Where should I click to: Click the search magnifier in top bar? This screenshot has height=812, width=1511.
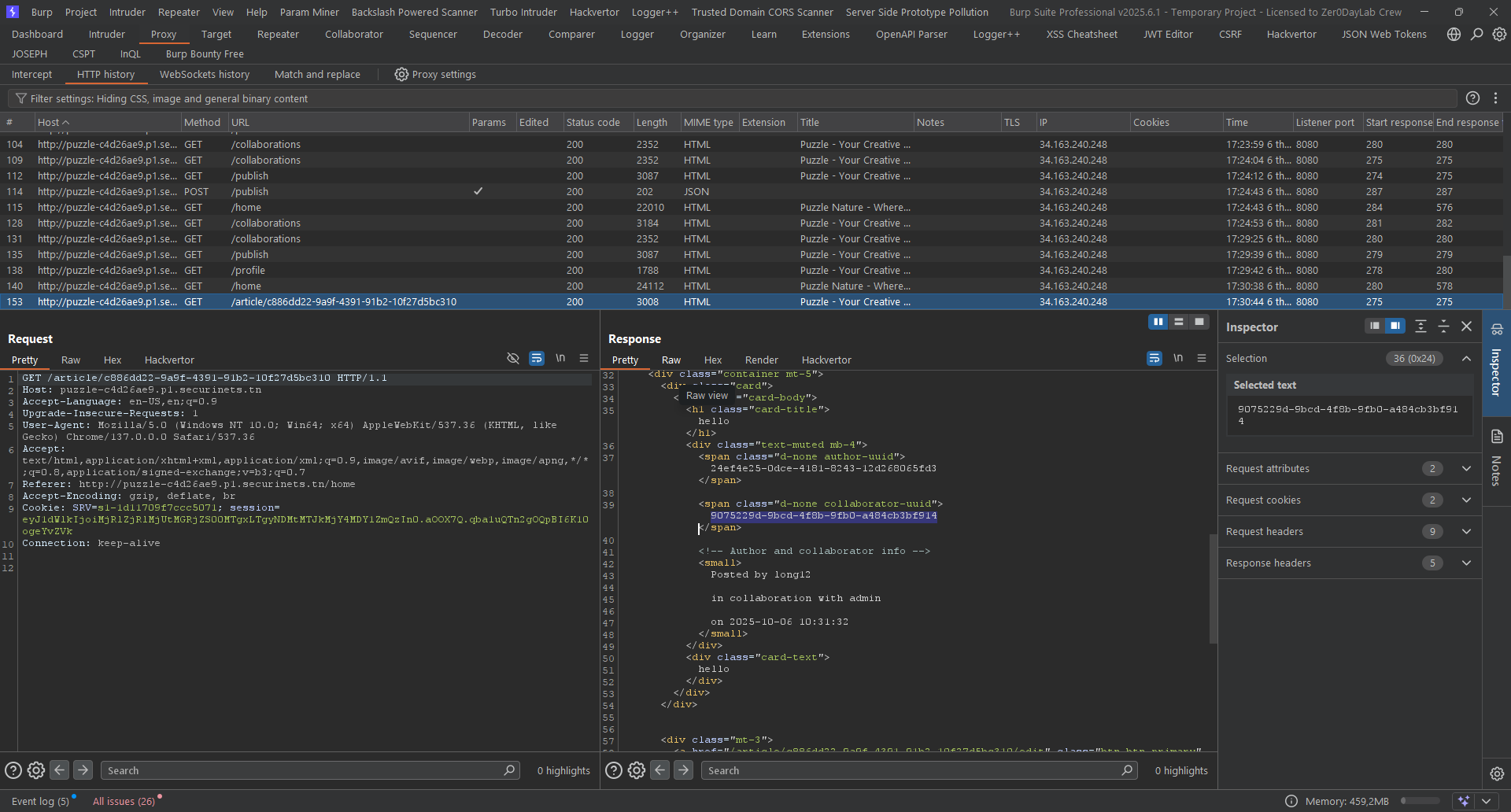(x=1477, y=35)
